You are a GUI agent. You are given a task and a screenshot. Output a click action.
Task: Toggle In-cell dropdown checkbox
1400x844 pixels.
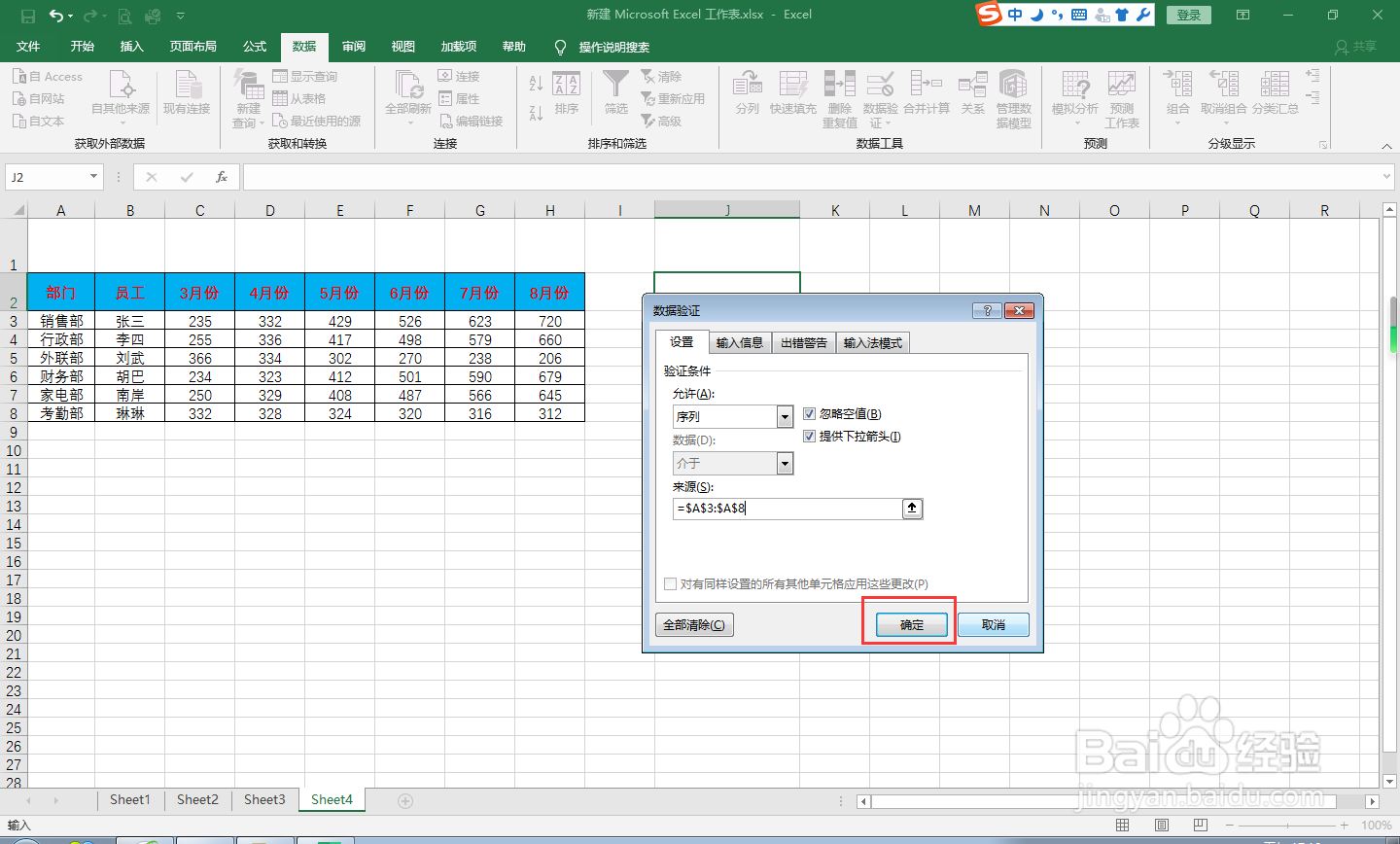coord(809,437)
